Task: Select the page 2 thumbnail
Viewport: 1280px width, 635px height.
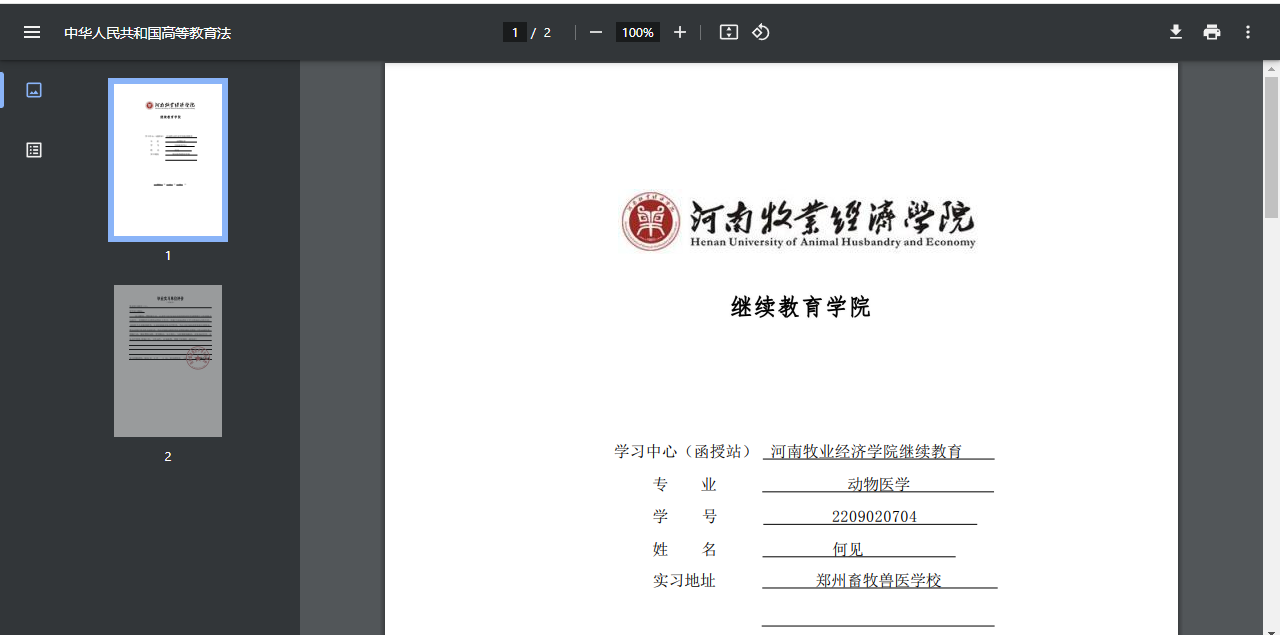Action: point(168,361)
